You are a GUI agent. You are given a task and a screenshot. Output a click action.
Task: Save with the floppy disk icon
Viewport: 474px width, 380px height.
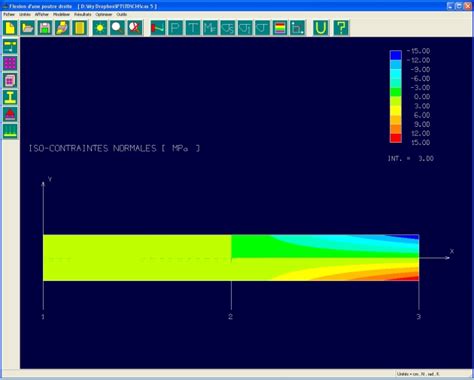[x=45, y=28]
